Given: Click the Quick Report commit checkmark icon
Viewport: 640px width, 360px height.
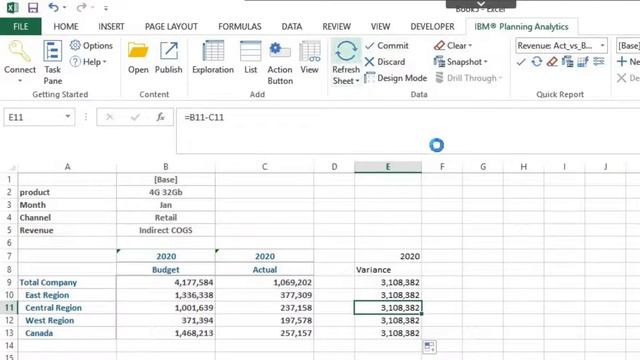Looking at the screenshot, I should click(521, 62).
